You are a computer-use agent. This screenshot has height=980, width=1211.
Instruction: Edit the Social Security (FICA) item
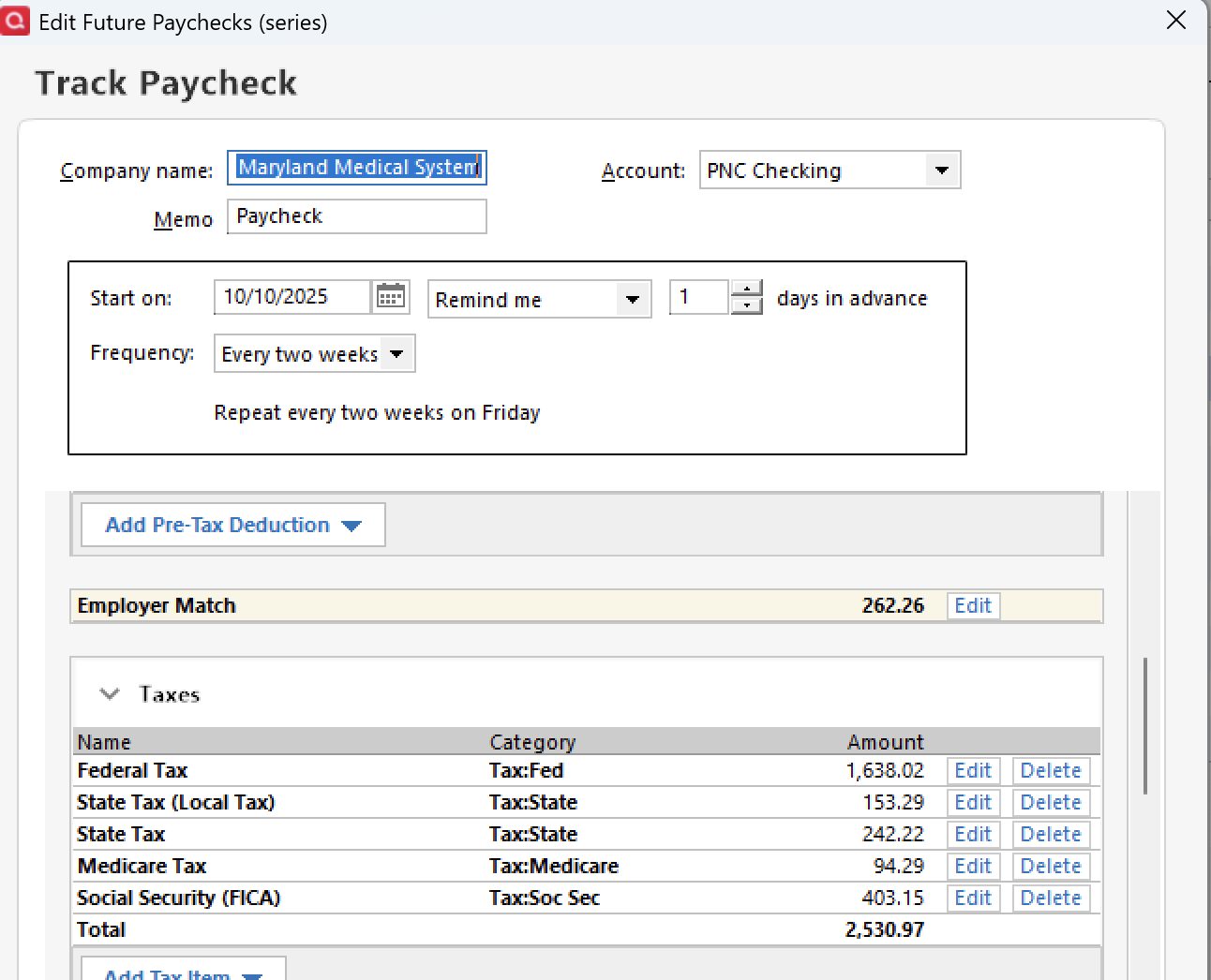[973, 898]
